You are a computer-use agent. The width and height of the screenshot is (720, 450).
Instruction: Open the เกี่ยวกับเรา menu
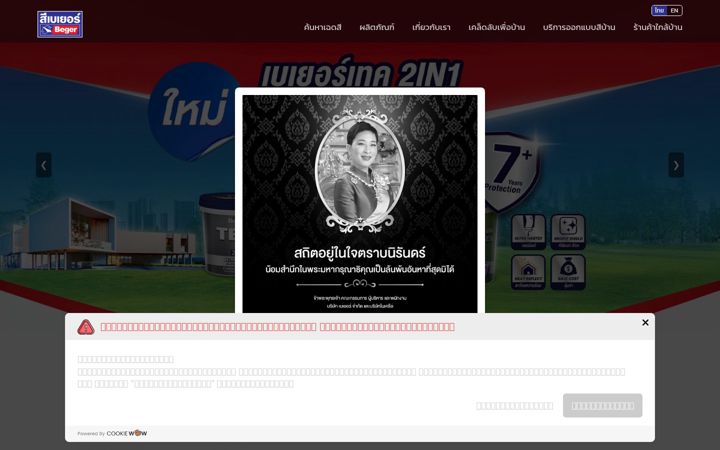pos(431,27)
